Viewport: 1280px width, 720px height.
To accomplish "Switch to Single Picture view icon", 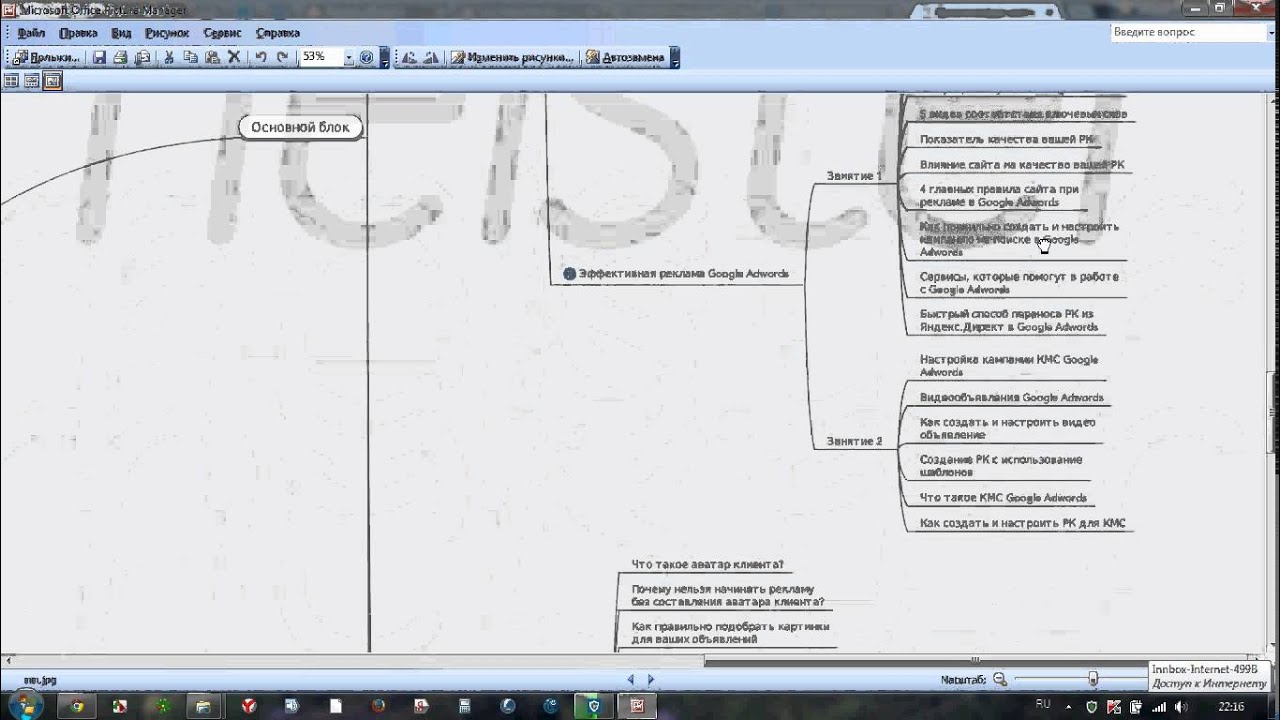I will (52, 81).
